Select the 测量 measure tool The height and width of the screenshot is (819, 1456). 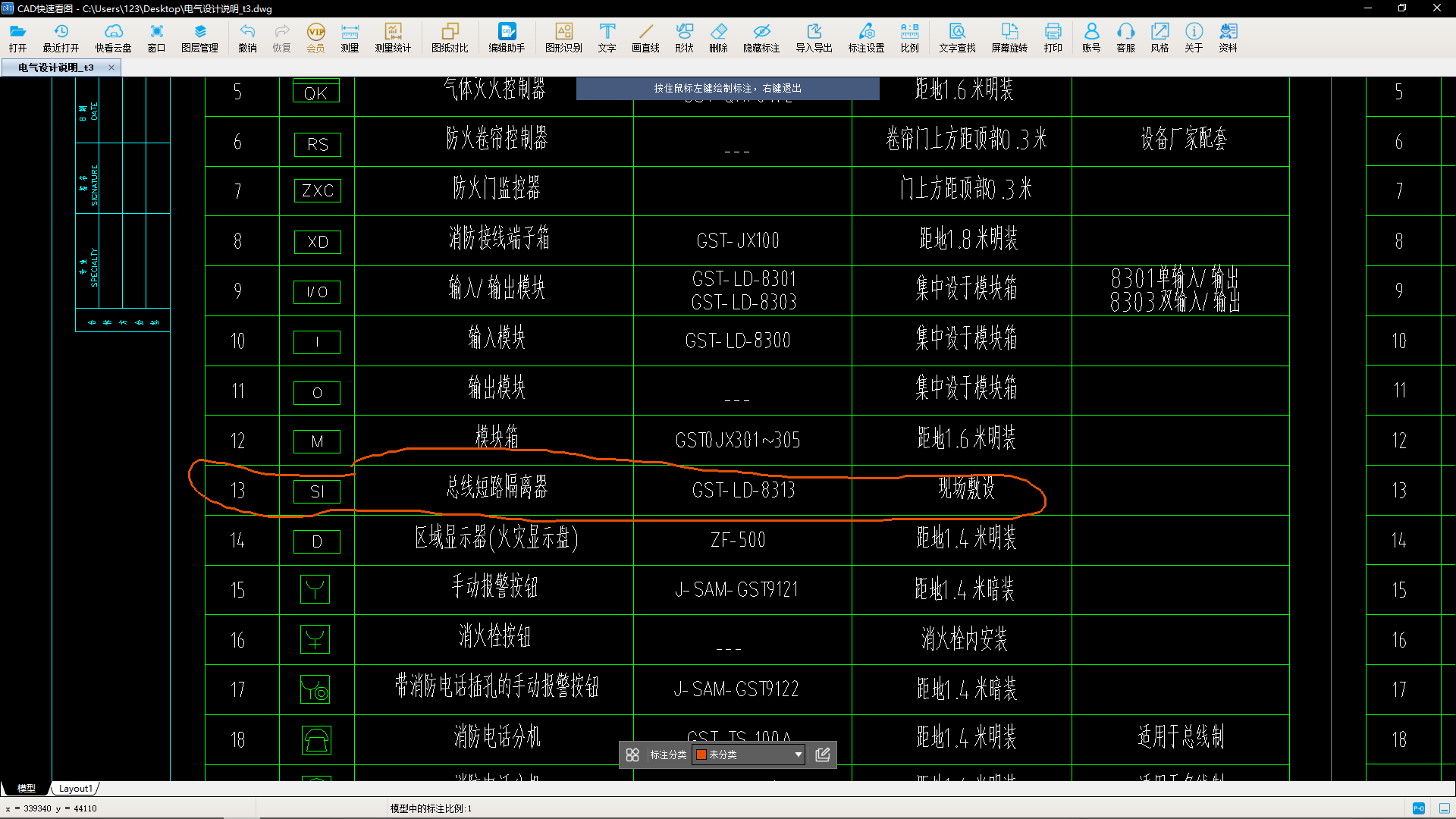pyautogui.click(x=350, y=37)
